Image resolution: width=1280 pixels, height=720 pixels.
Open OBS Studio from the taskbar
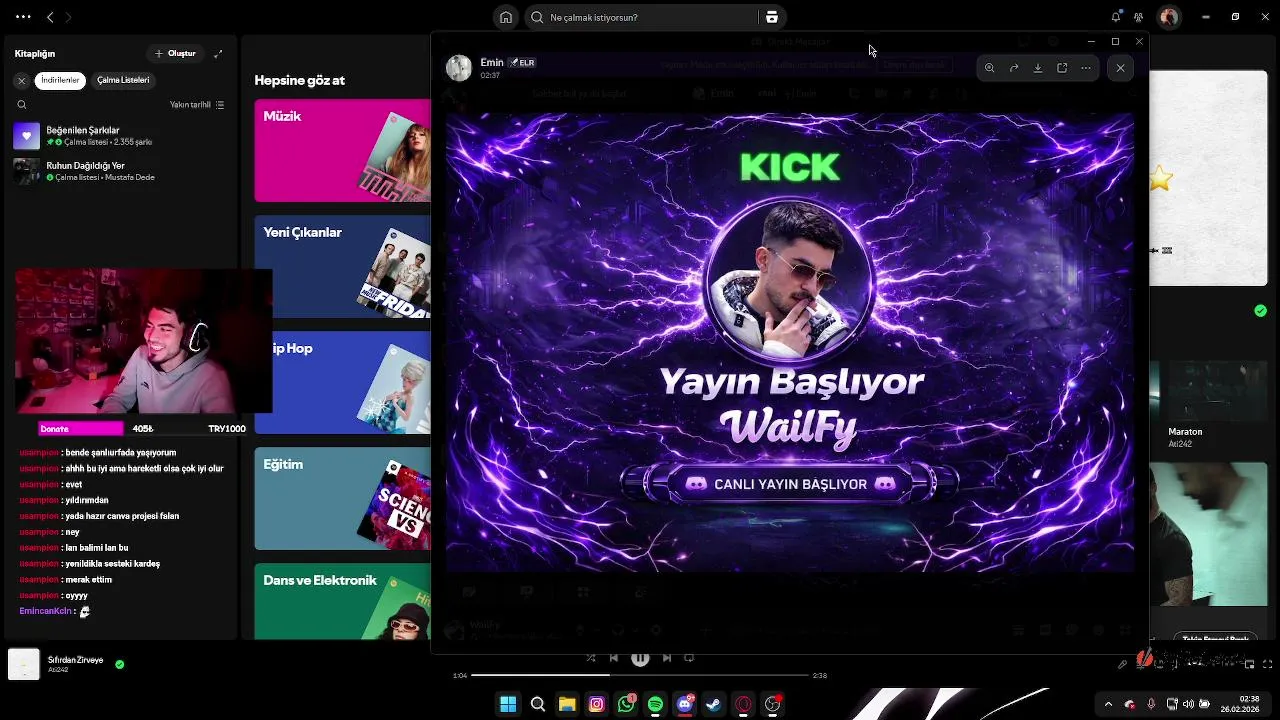[x=773, y=704]
